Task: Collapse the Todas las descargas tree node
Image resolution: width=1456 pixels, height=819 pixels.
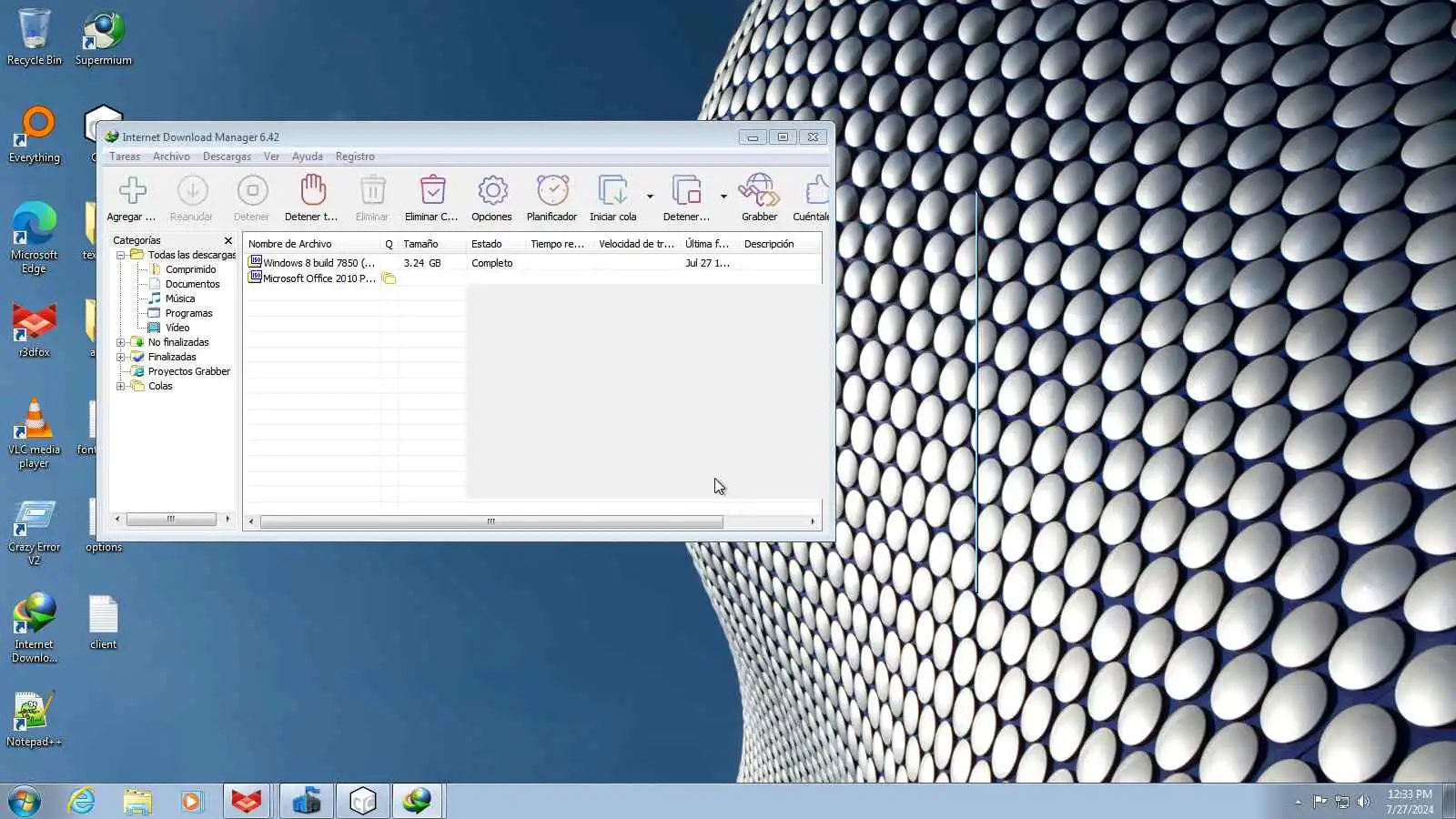Action: coord(120,256)
